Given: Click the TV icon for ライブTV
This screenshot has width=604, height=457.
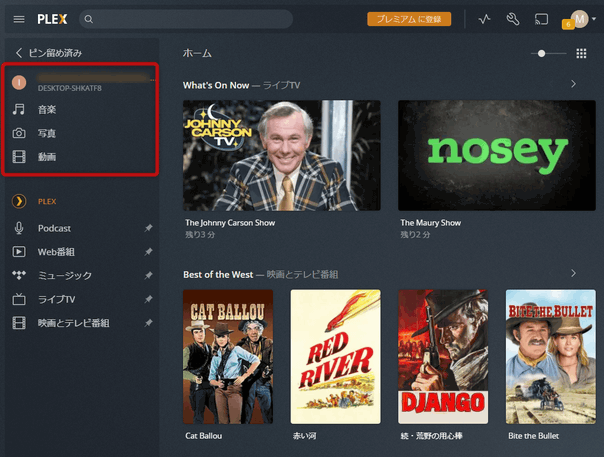Looking at the screenshot, I should coord(19,299).
